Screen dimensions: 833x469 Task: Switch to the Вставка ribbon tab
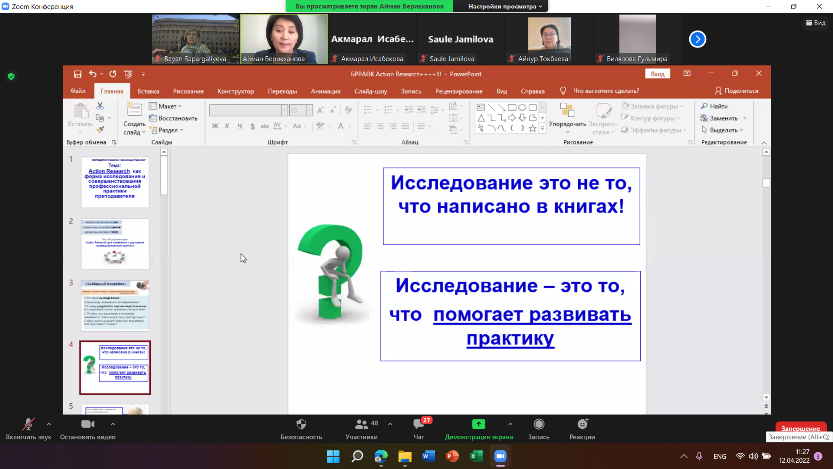pos(149,91)
